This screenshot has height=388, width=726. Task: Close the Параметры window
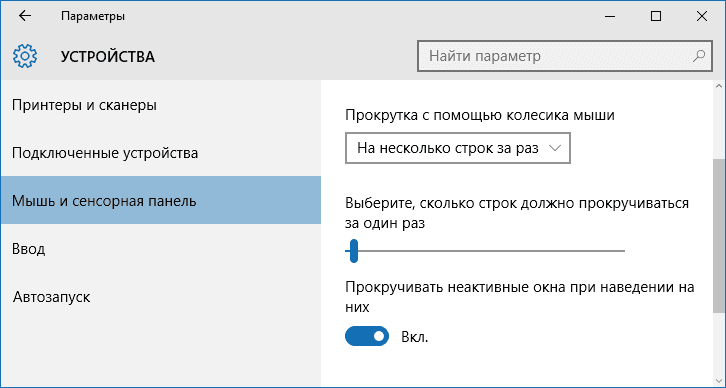(x=701, y=16)
